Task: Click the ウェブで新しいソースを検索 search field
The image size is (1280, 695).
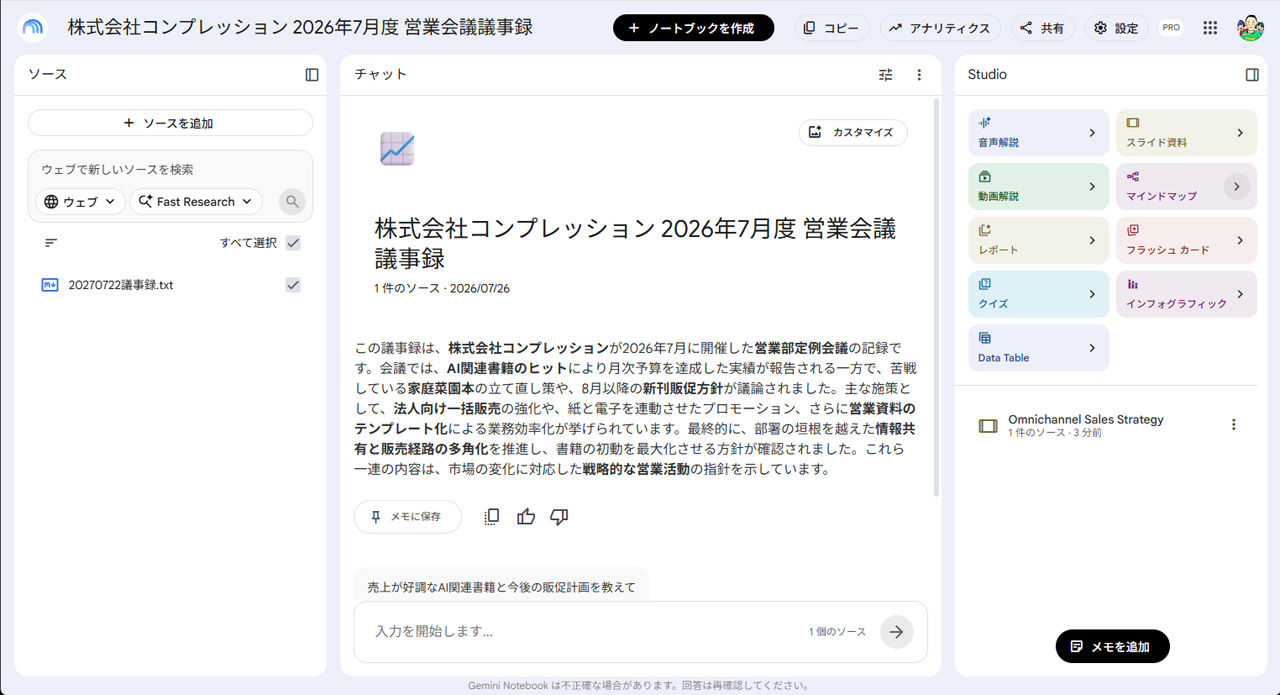Action: 170,170
